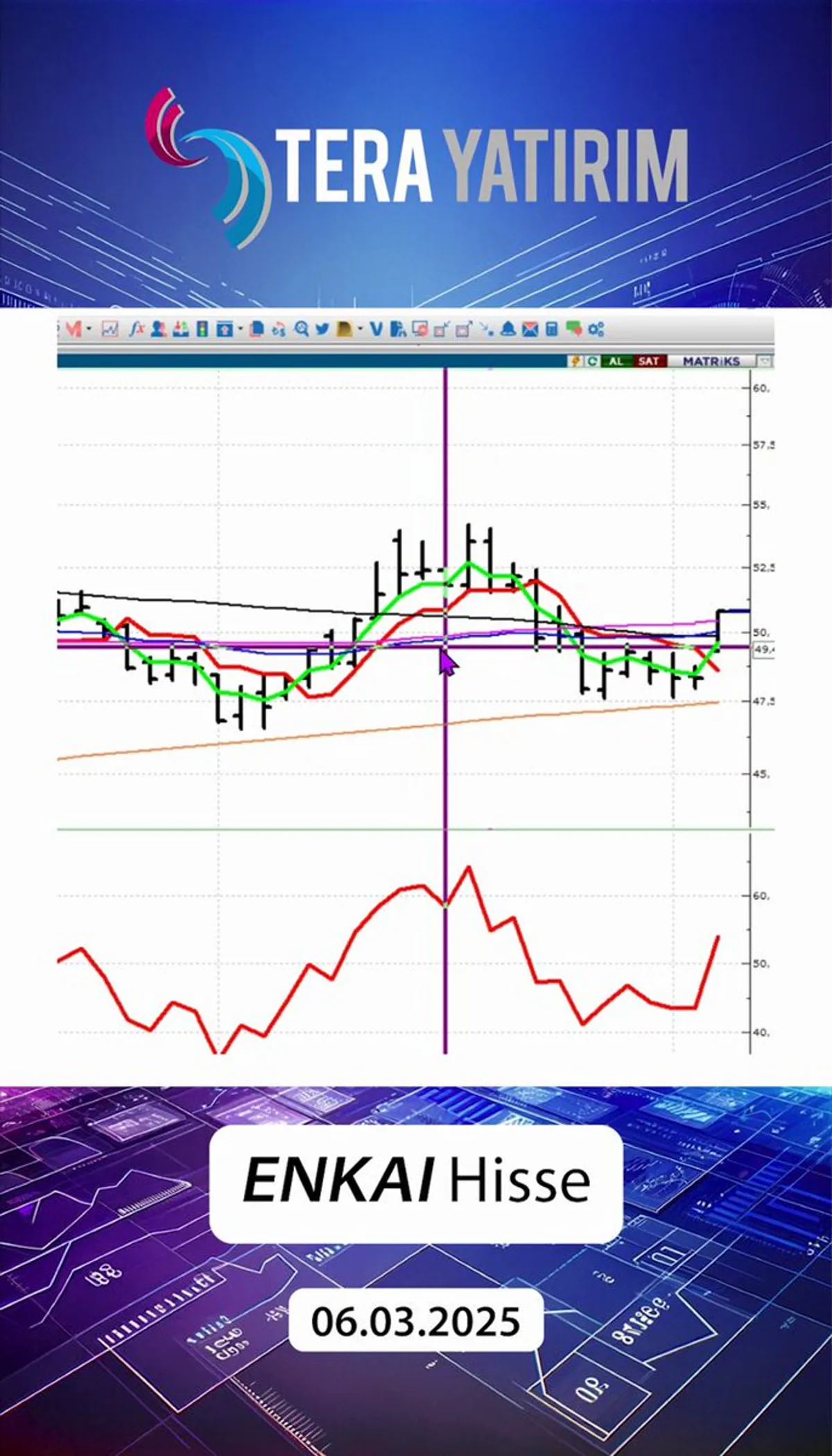Click the magnifier search icon

301,329
